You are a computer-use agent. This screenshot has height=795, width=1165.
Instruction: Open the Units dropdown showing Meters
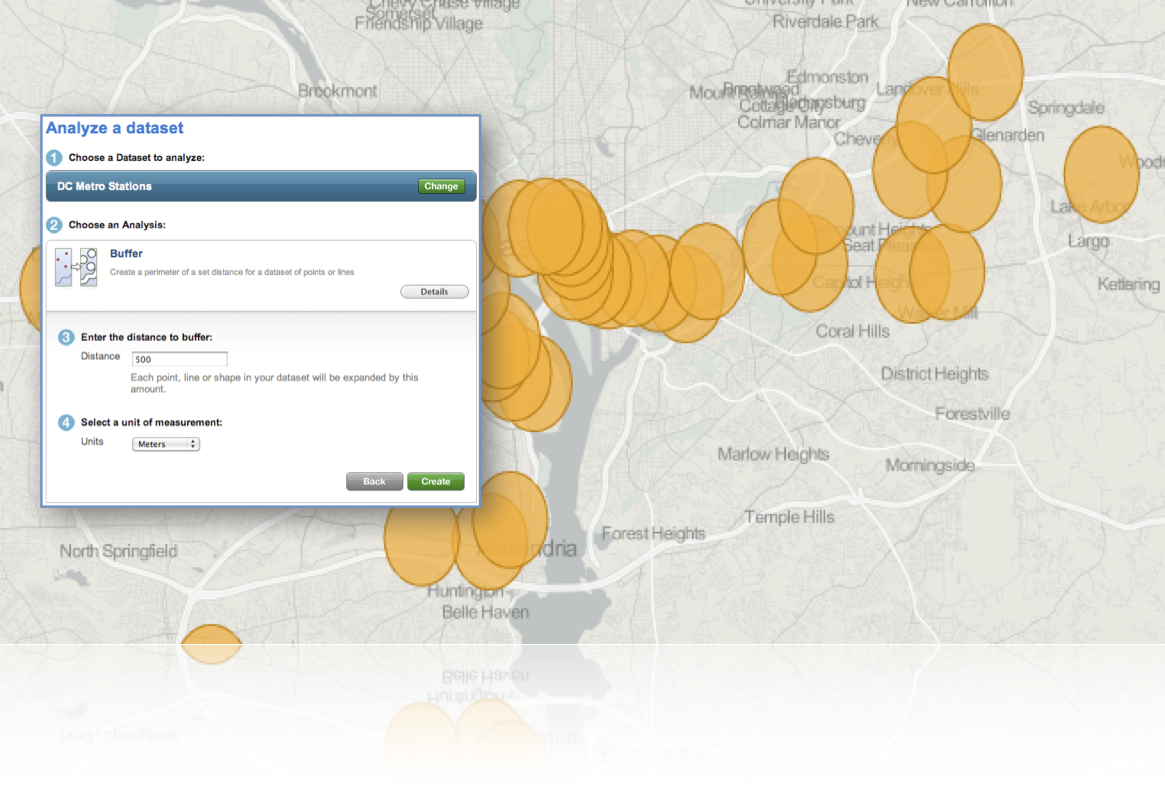[166, 444]
